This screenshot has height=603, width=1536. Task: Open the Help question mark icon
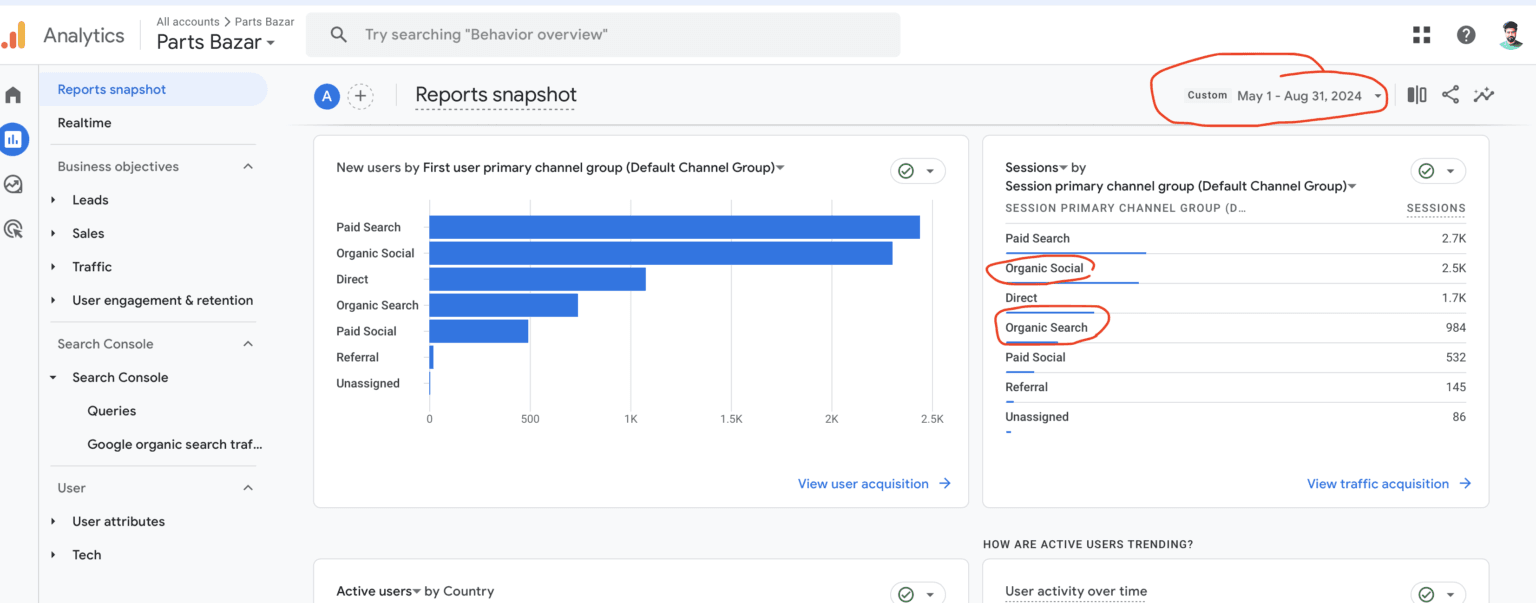pos(1465,35)
